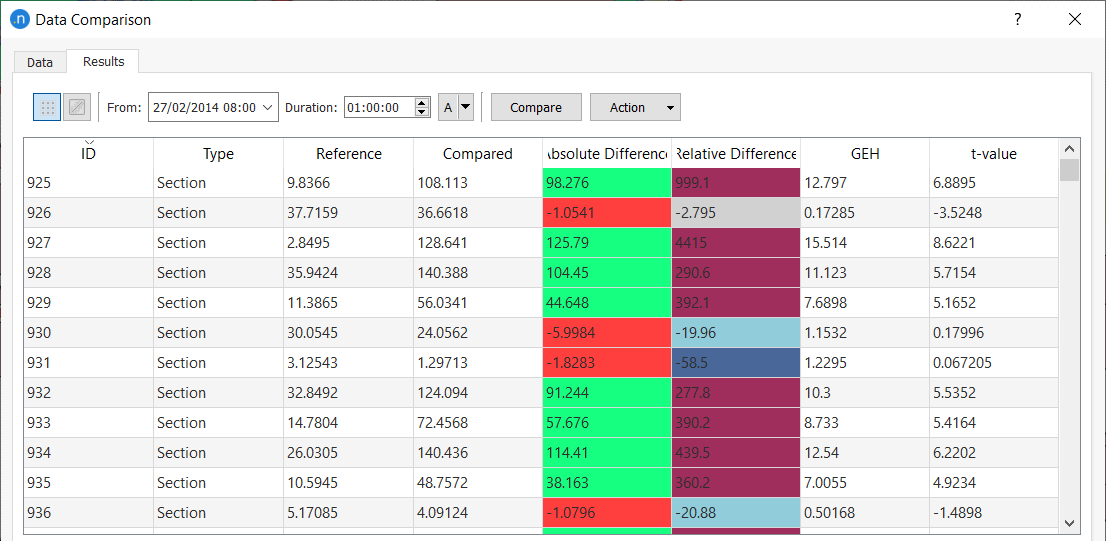The width and height of the screenshot is (1106, 541).
Task: Click the A aggregation button
Action: click(448, 107)
